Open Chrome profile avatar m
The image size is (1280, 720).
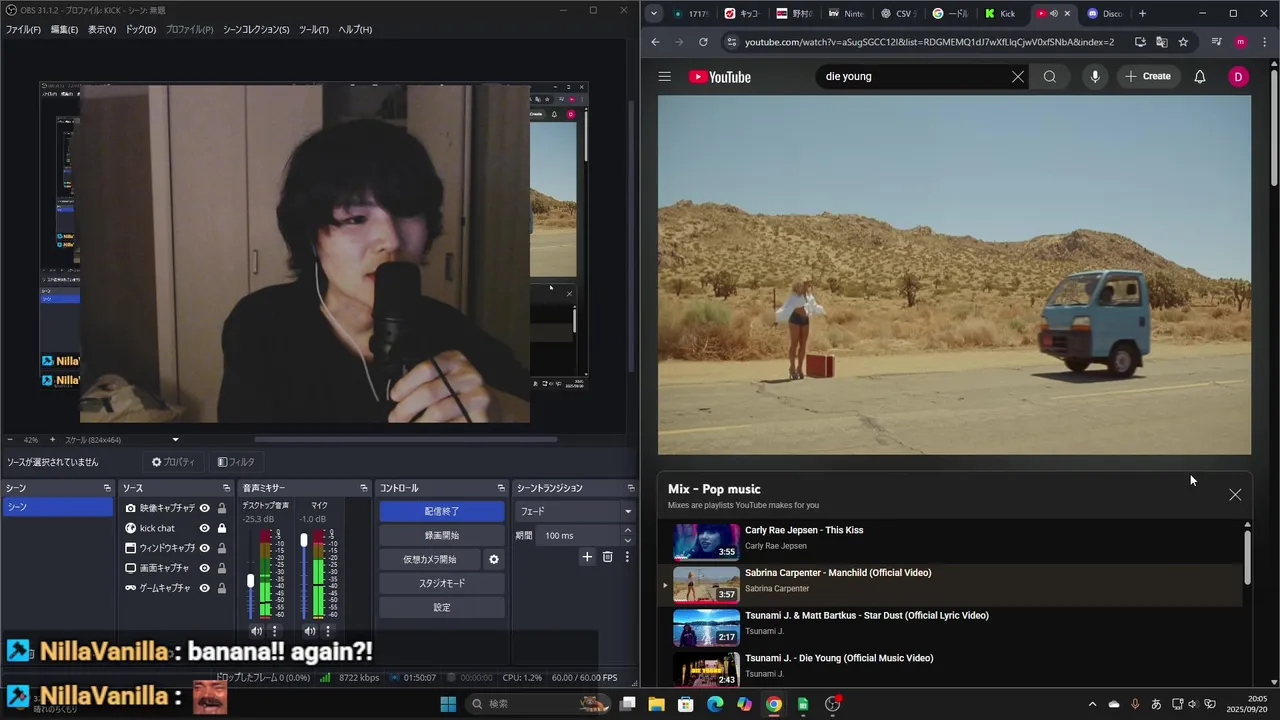coord(1241,42)
